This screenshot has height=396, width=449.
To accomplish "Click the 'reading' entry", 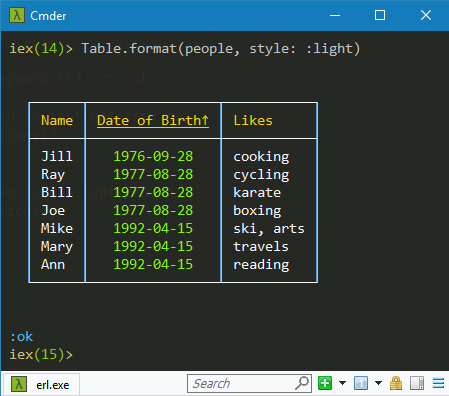I will pos(261,265).
